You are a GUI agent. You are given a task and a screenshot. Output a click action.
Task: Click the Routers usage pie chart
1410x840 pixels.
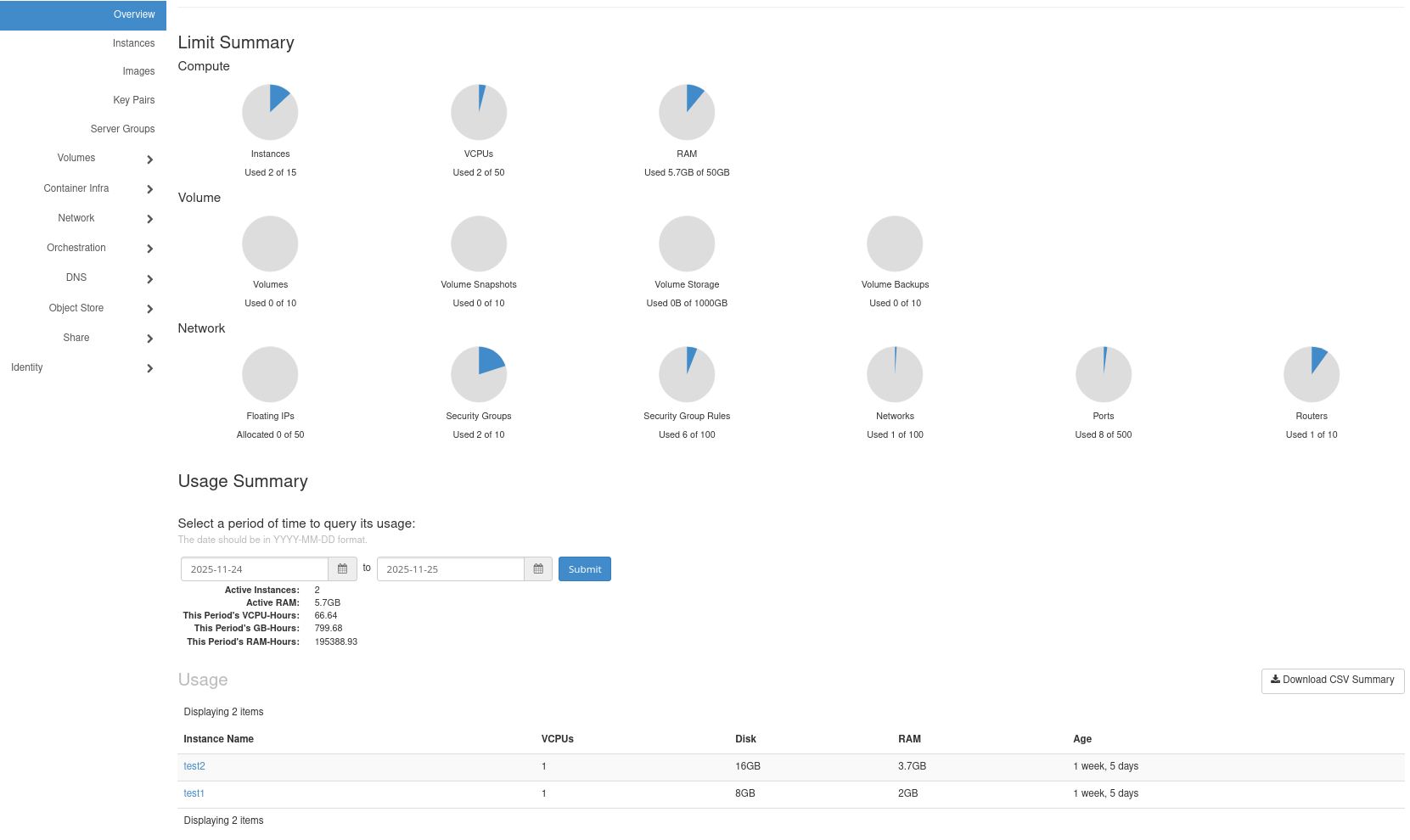[x=1312, y=374]
